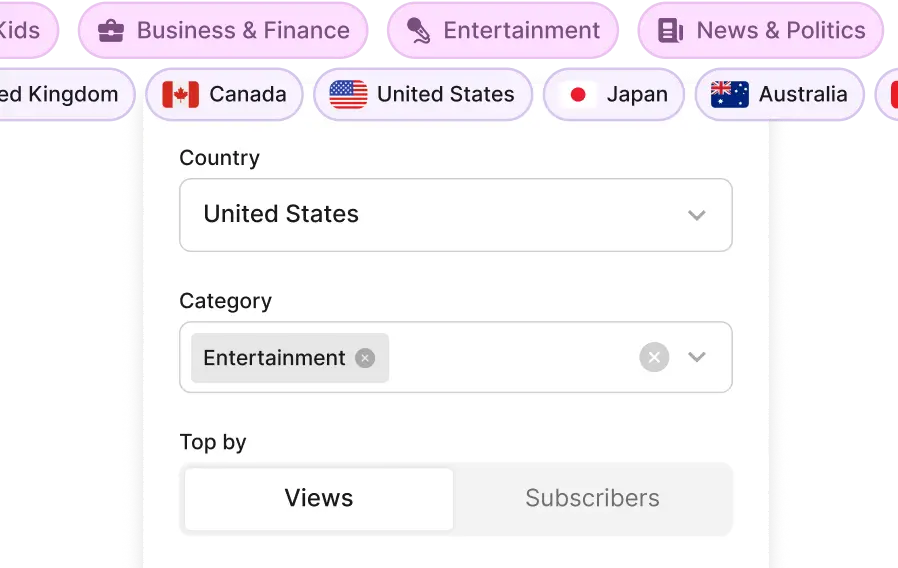Click the Australia flag icon

pos(730,95)
